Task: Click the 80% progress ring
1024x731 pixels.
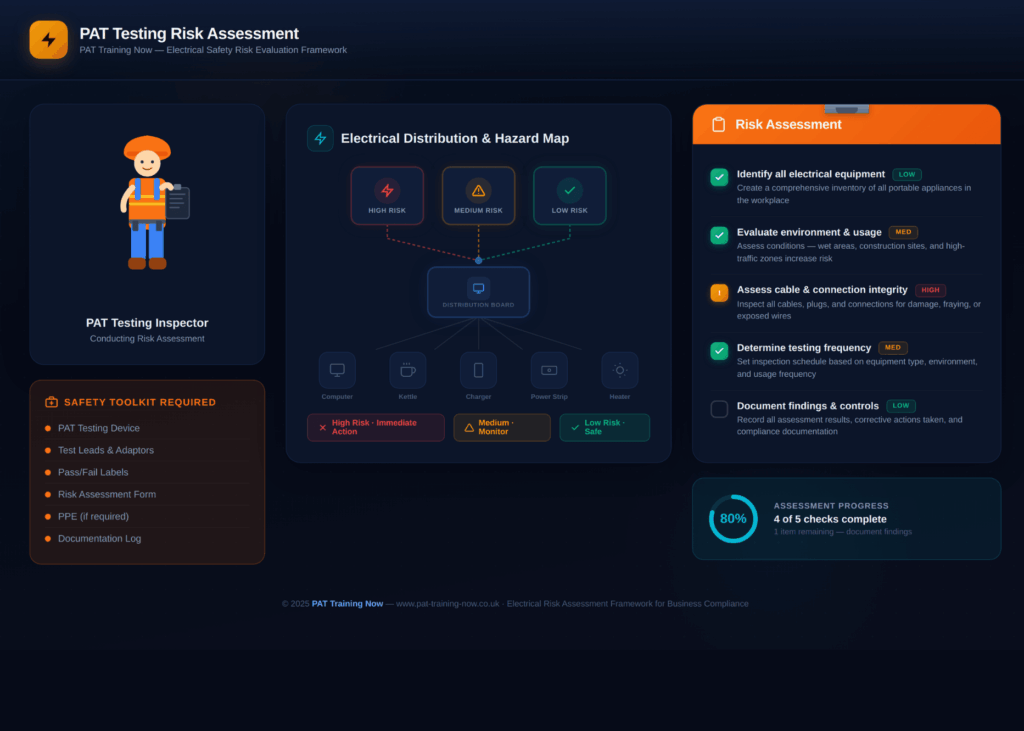Action: coord(733,519)
